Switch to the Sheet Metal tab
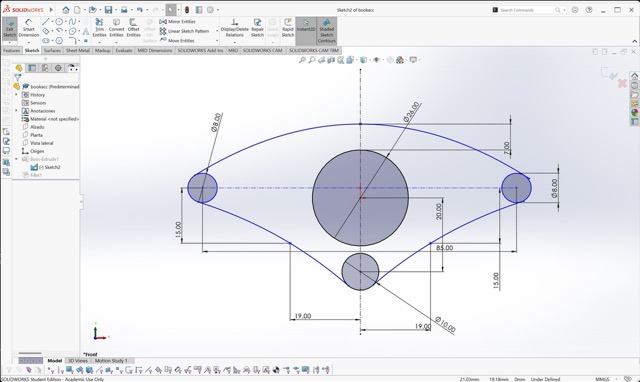This screenshot has width=640, height=382. pos(78,51)
